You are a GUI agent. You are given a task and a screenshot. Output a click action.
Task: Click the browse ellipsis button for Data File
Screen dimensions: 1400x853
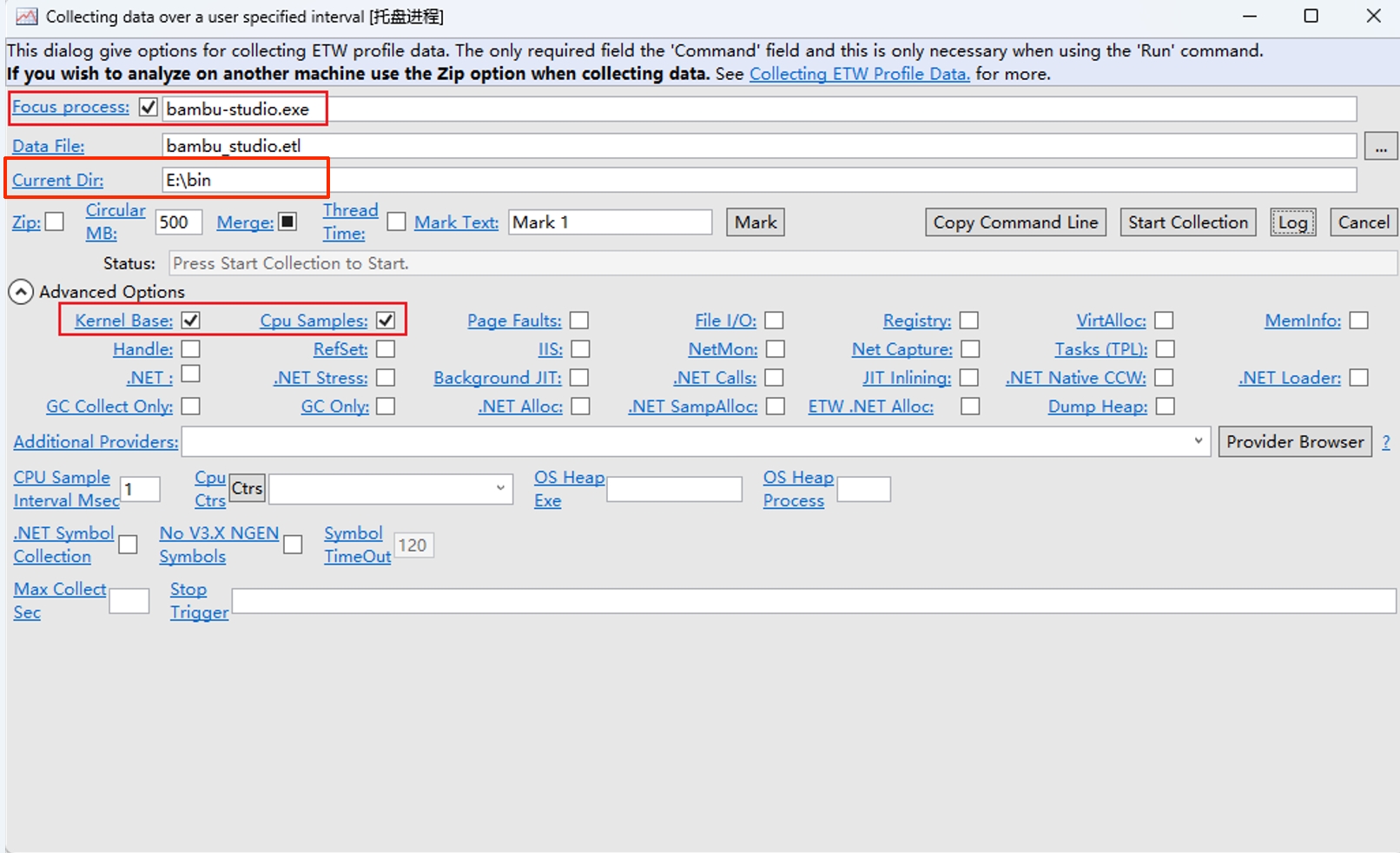1381,146
